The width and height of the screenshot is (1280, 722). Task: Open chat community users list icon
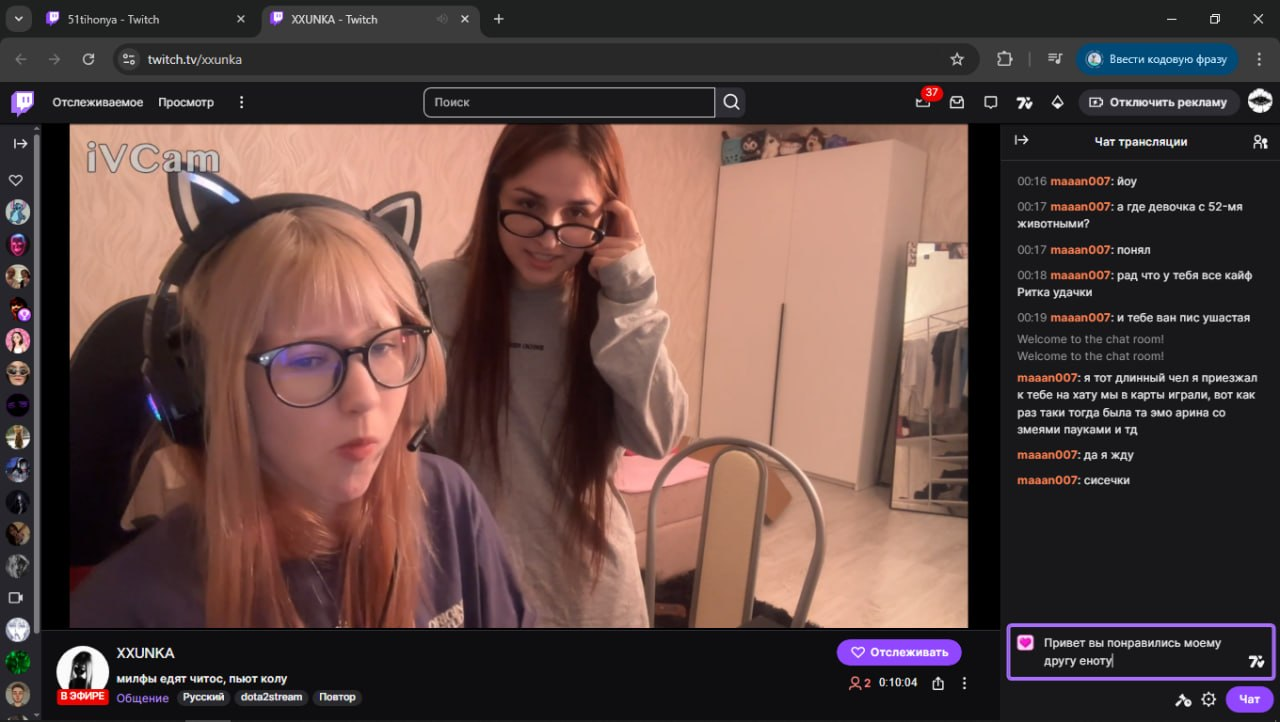pos(1260,142)
